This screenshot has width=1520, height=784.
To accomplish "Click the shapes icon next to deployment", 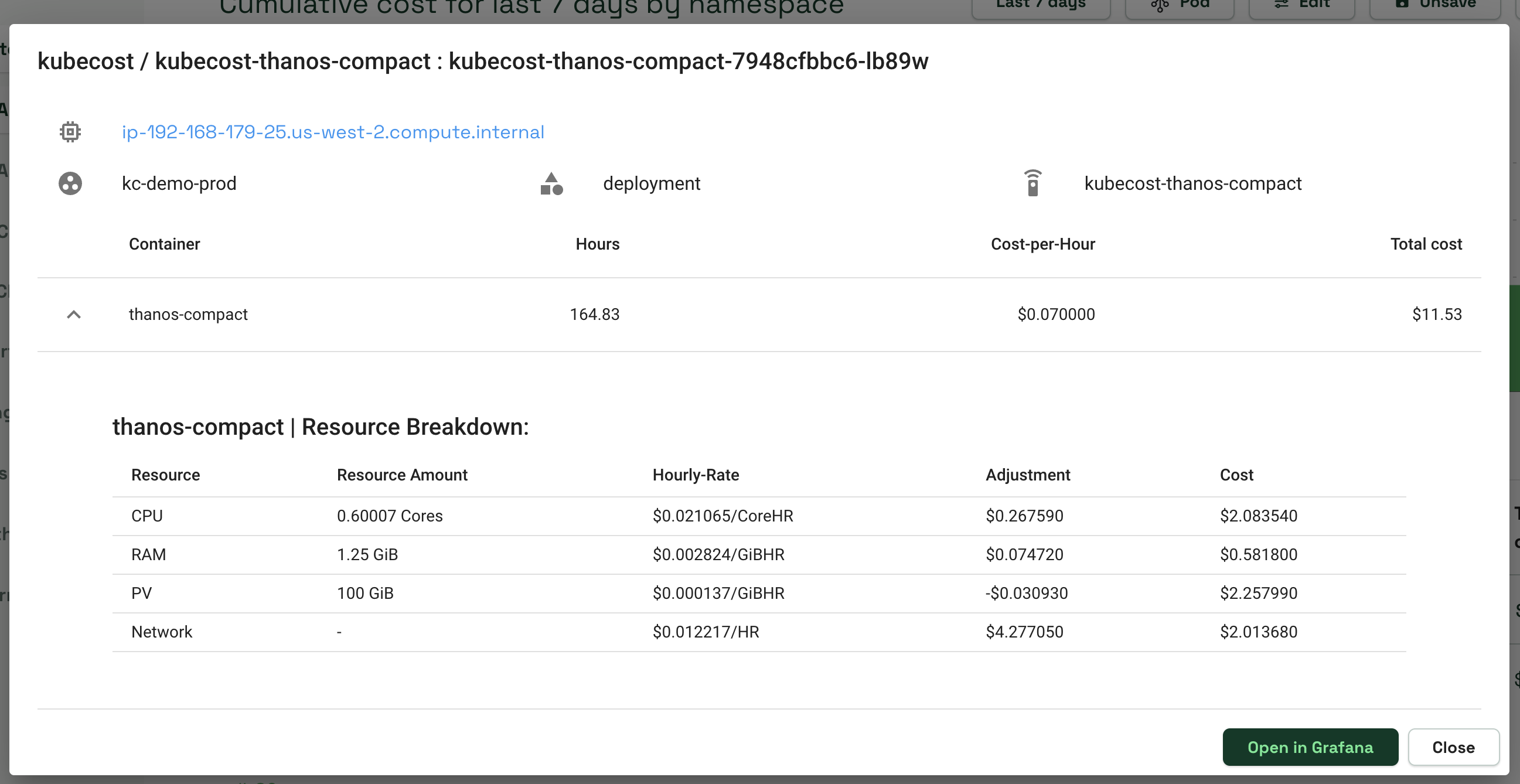I will (x=552, y=183).
